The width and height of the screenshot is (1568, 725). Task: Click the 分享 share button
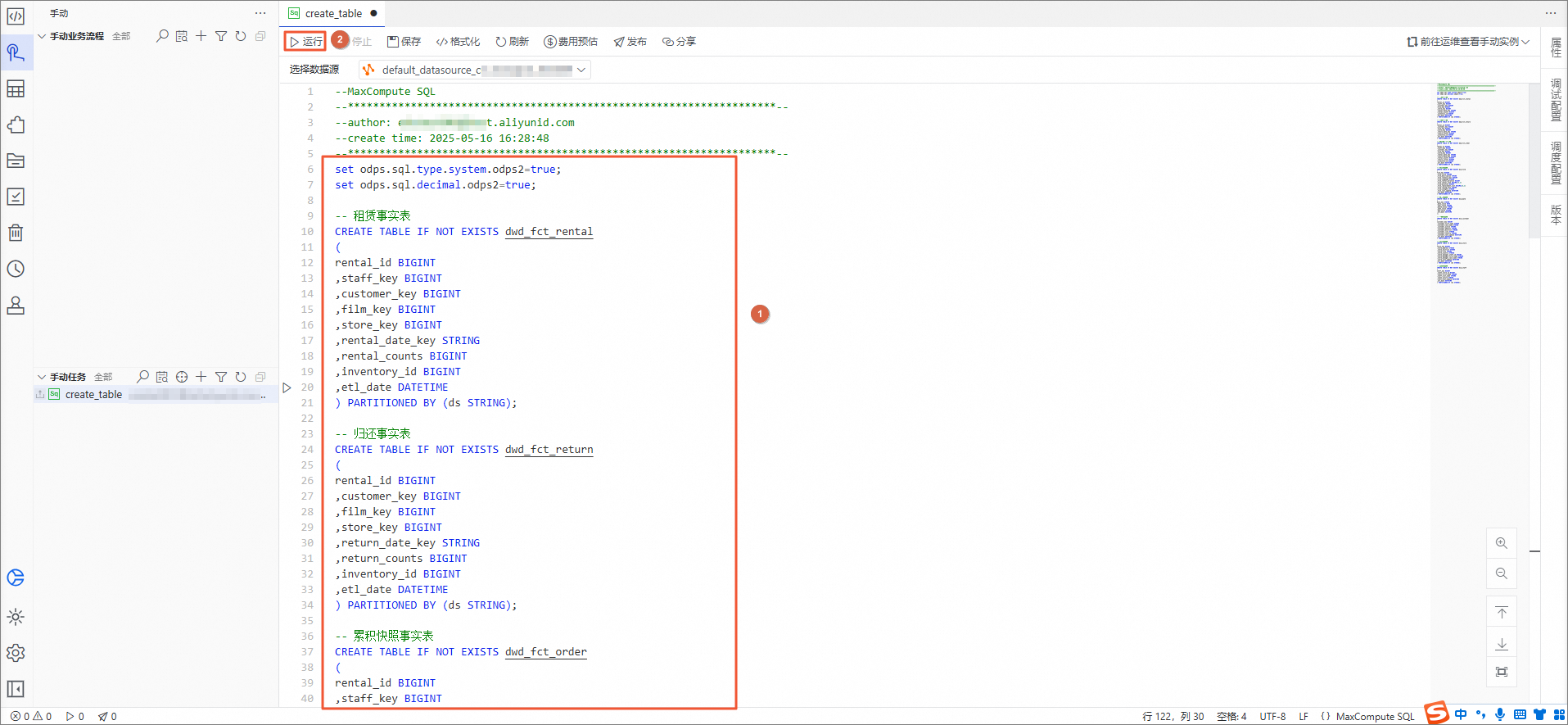click(679, 41)
